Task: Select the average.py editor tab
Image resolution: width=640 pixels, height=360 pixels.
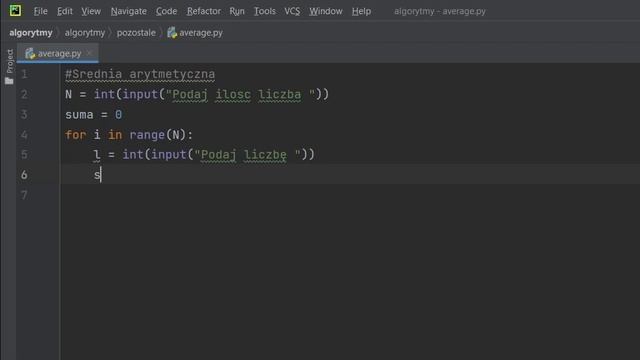Action: point(59,53)
